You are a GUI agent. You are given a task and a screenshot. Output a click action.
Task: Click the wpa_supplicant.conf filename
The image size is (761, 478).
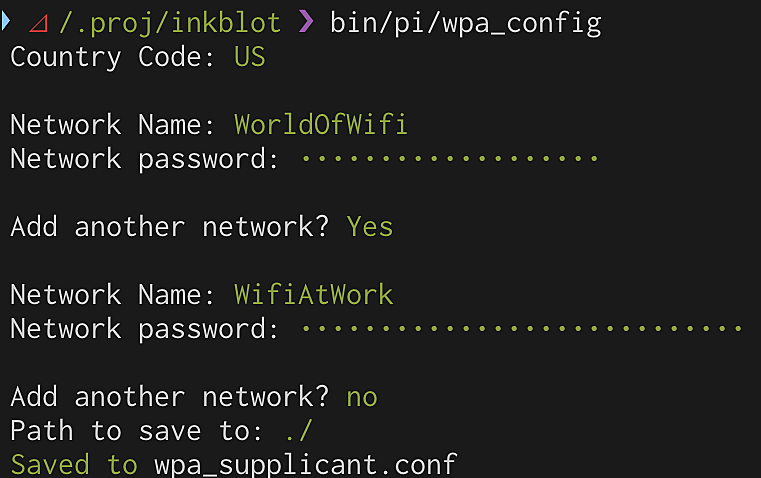[x=306, y=466]
